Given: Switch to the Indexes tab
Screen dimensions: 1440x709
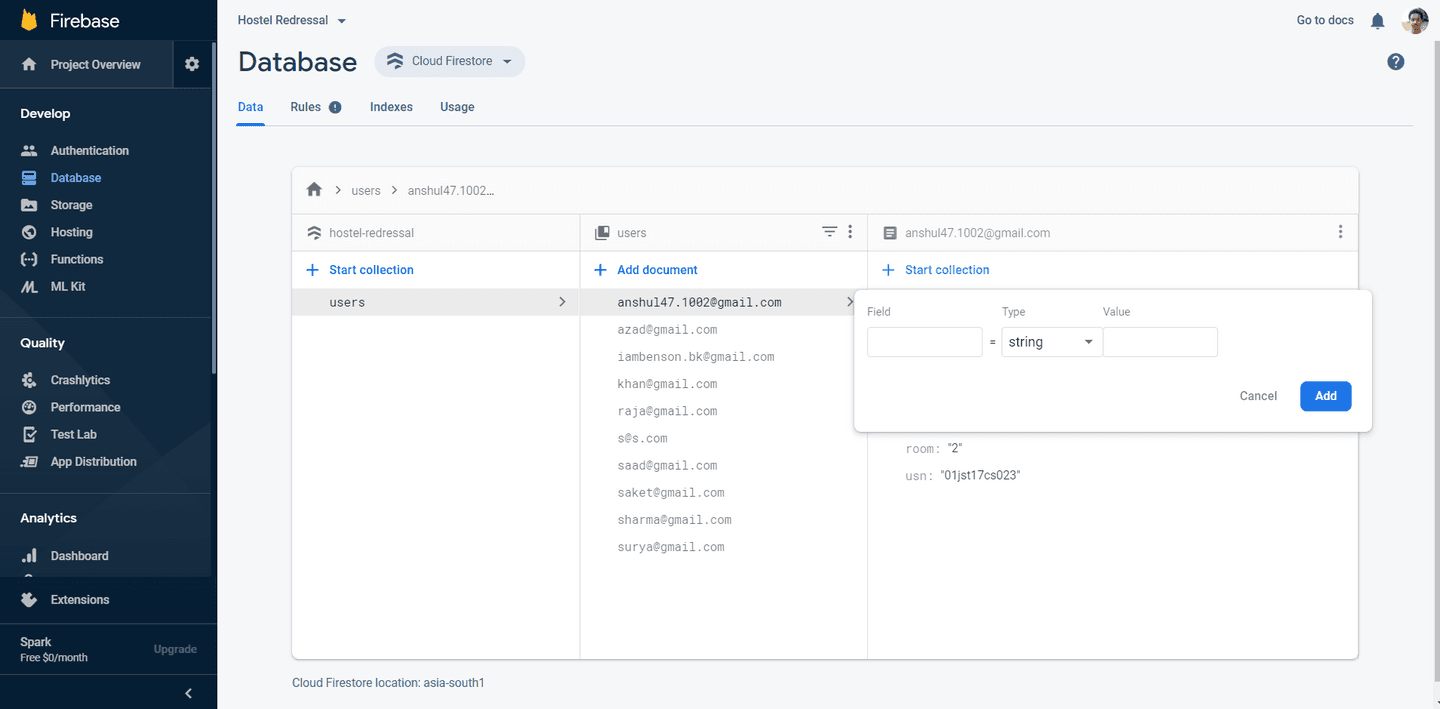Looking at the screenshot, I should pos(391,107).
